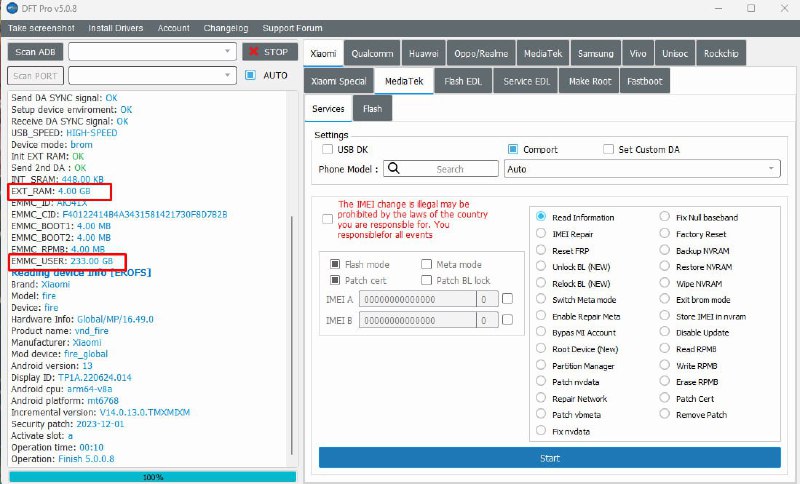Open the PORT selection dropdown
Screen dimensions: 800x484
(152, 75)
